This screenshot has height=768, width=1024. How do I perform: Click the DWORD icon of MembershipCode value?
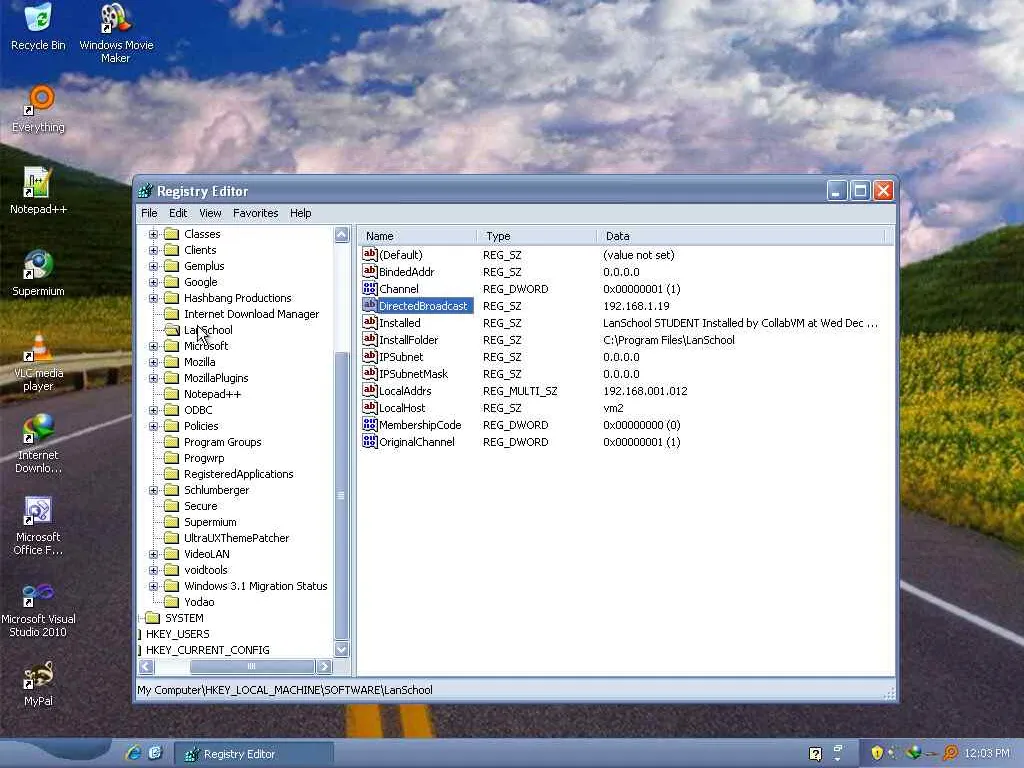370,424
